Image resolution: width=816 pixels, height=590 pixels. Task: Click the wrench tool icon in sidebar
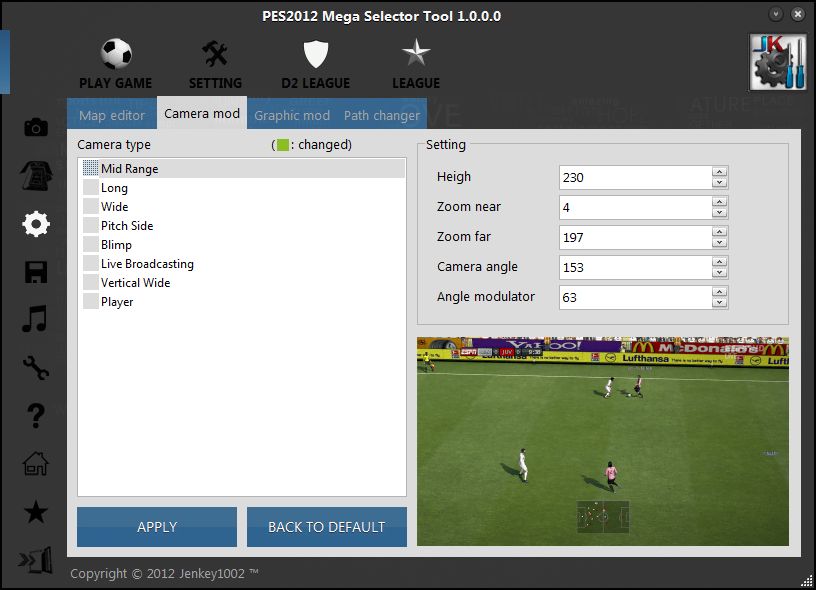[36, 368]
